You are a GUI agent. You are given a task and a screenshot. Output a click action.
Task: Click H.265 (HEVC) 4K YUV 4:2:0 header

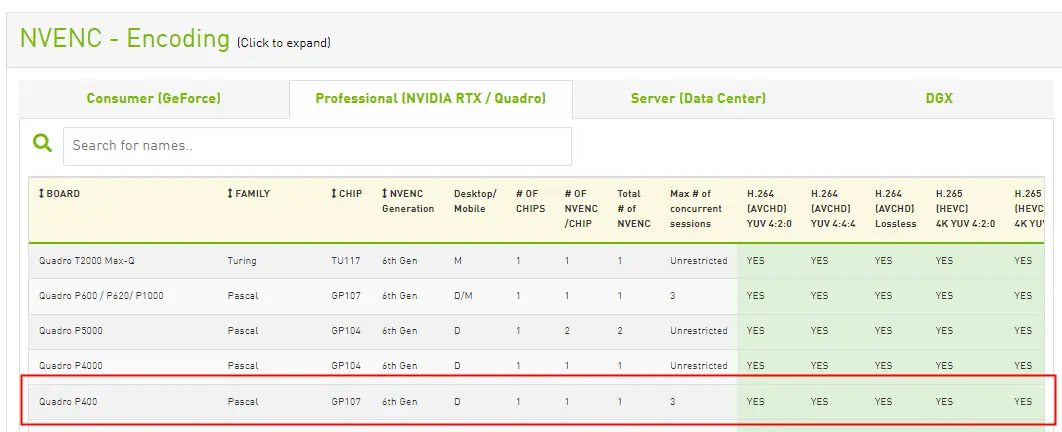pos(966,209)
